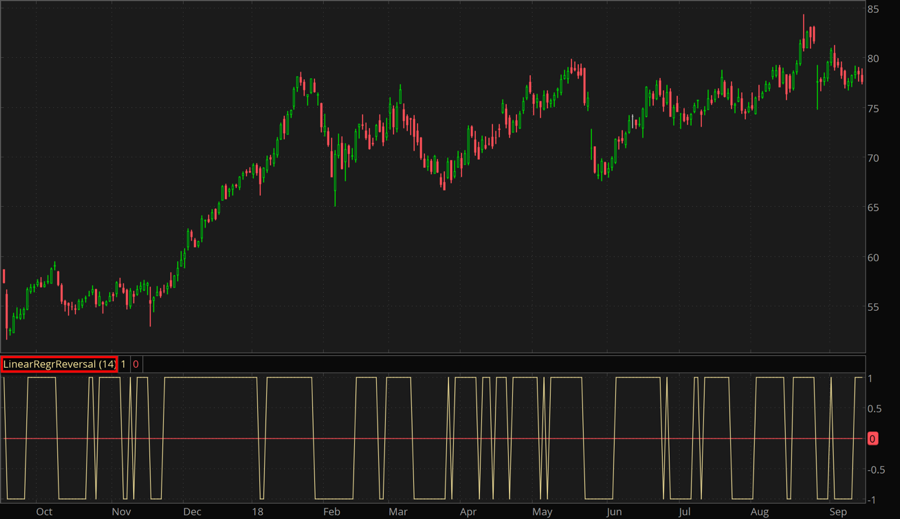Select the Apr label on time axis
This screenshot has height=519, width=900.
pos(468,511)
